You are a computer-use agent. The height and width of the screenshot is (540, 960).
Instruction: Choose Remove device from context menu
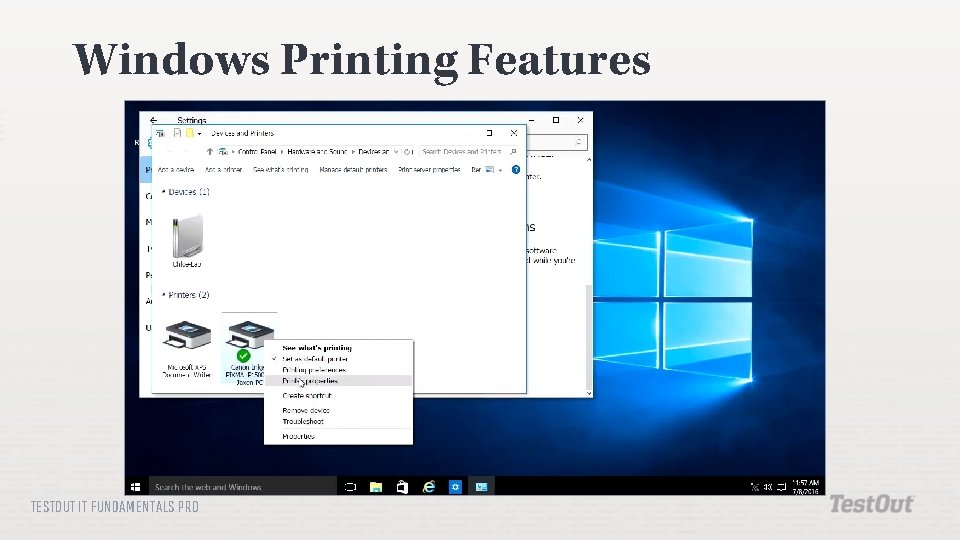[x=339, y=410]
